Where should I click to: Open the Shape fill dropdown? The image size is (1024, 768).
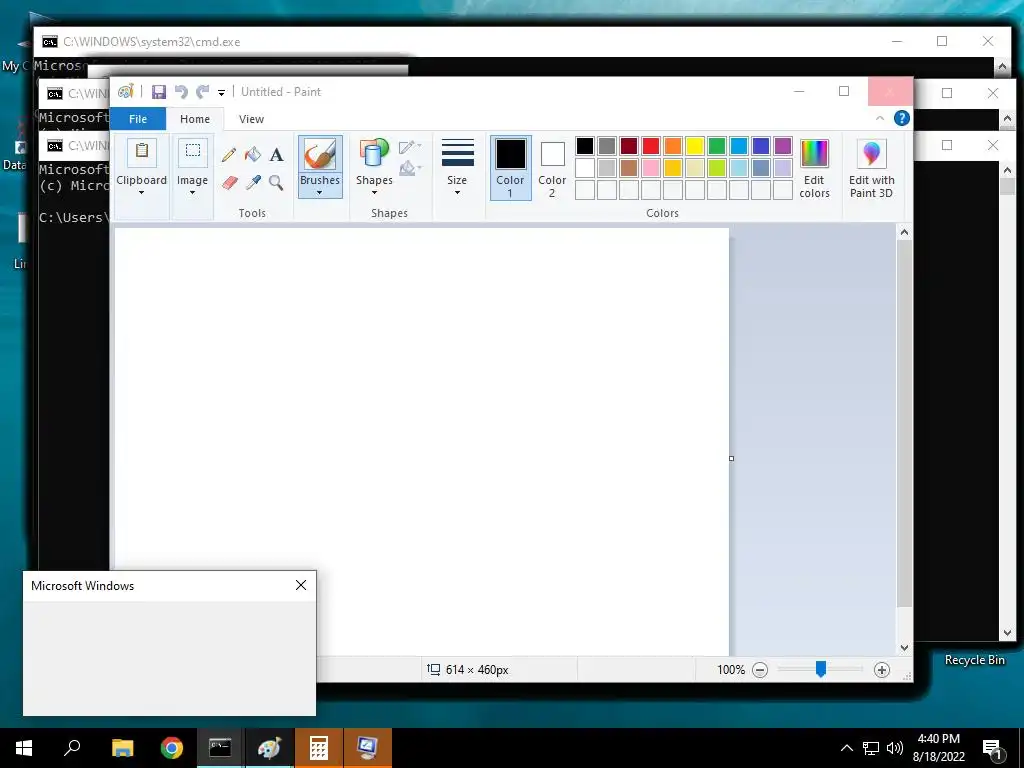(410, 168)
